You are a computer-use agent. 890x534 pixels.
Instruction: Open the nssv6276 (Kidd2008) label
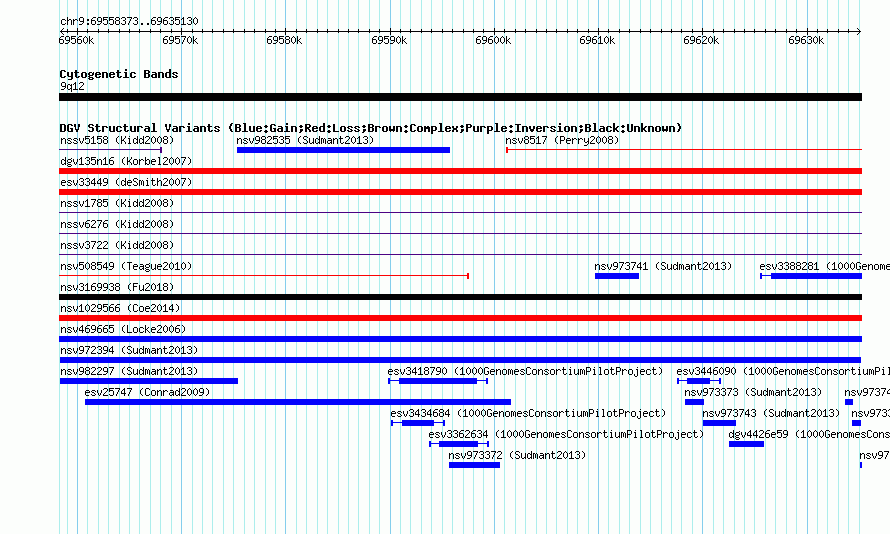pos(117,224)
